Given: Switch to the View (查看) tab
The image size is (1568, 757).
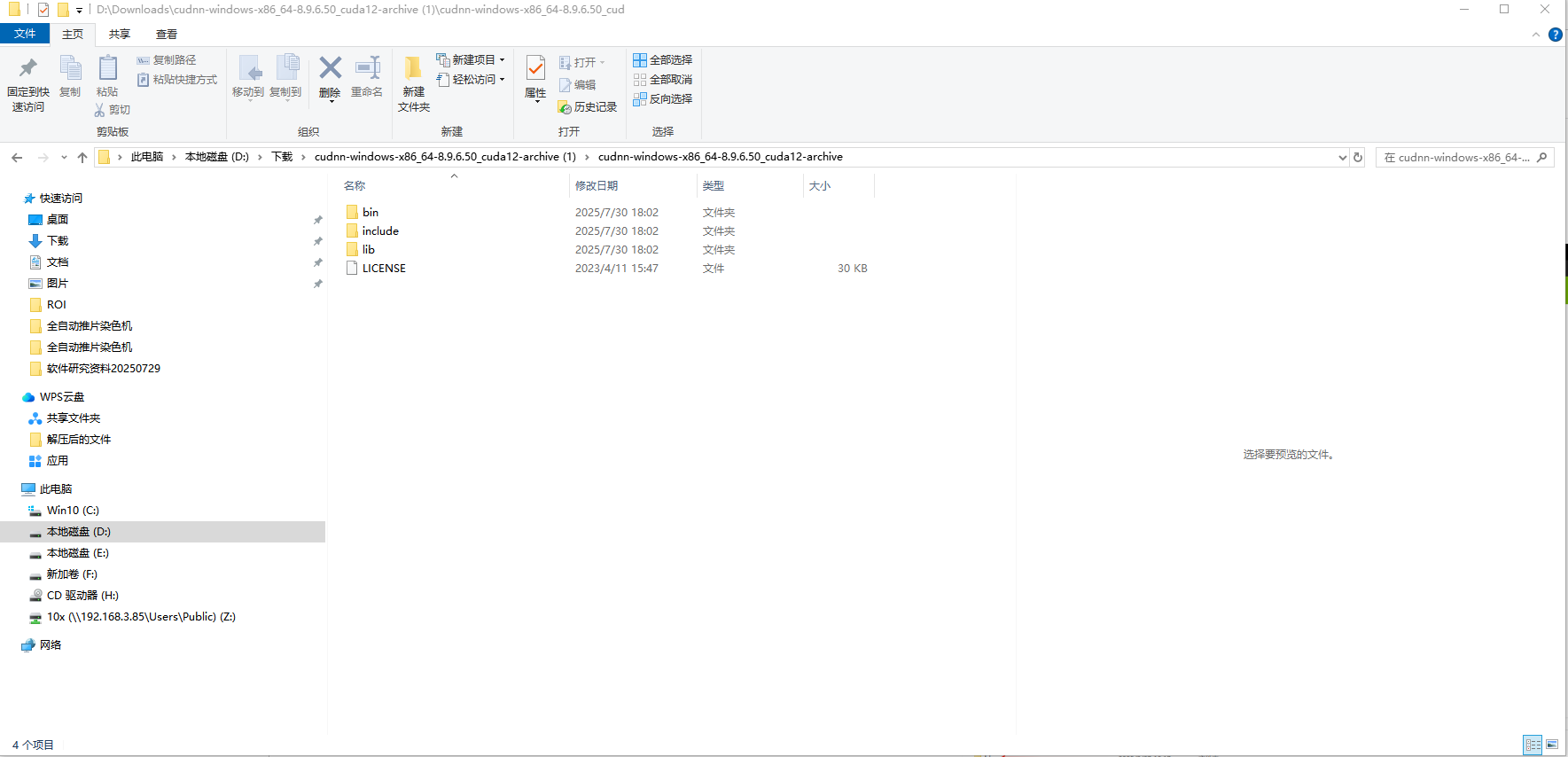Looking at the screenshot, I should point(166,34).
